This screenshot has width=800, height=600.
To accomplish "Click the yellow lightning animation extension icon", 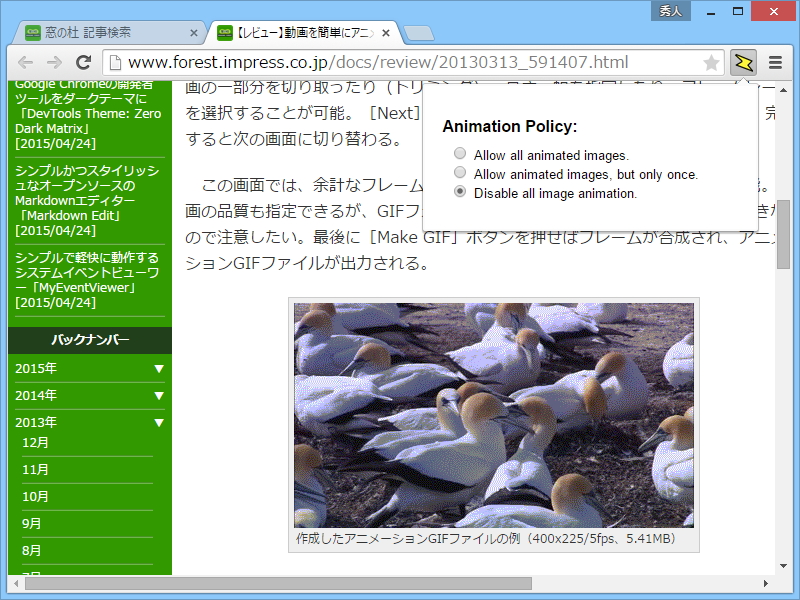I will [x=742, y=61].
